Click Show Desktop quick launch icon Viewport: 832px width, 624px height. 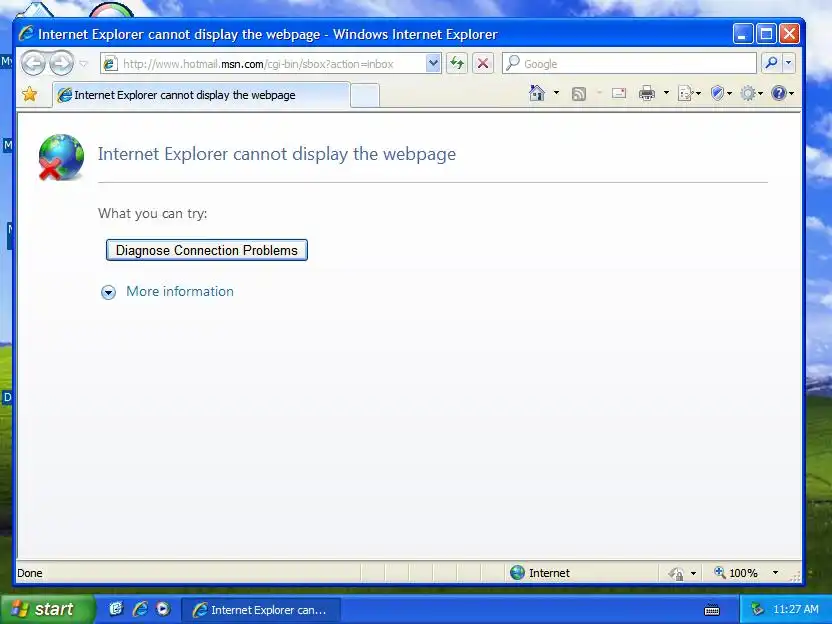[x=116, y=609]
